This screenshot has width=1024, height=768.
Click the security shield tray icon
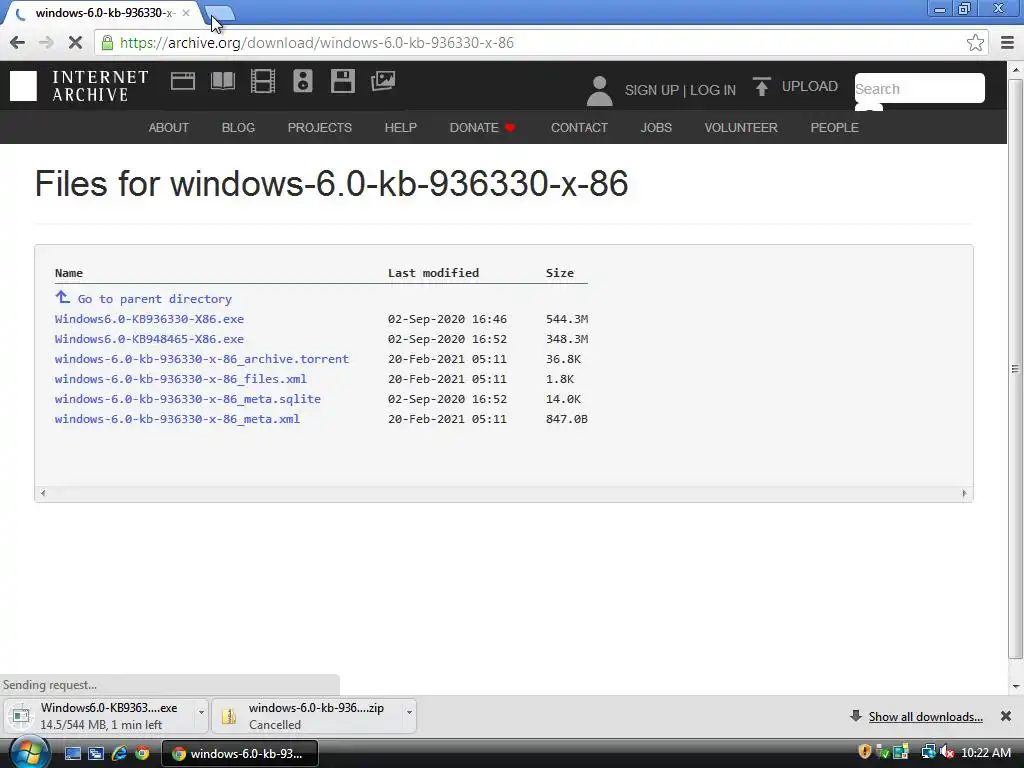tap(865, 752)
